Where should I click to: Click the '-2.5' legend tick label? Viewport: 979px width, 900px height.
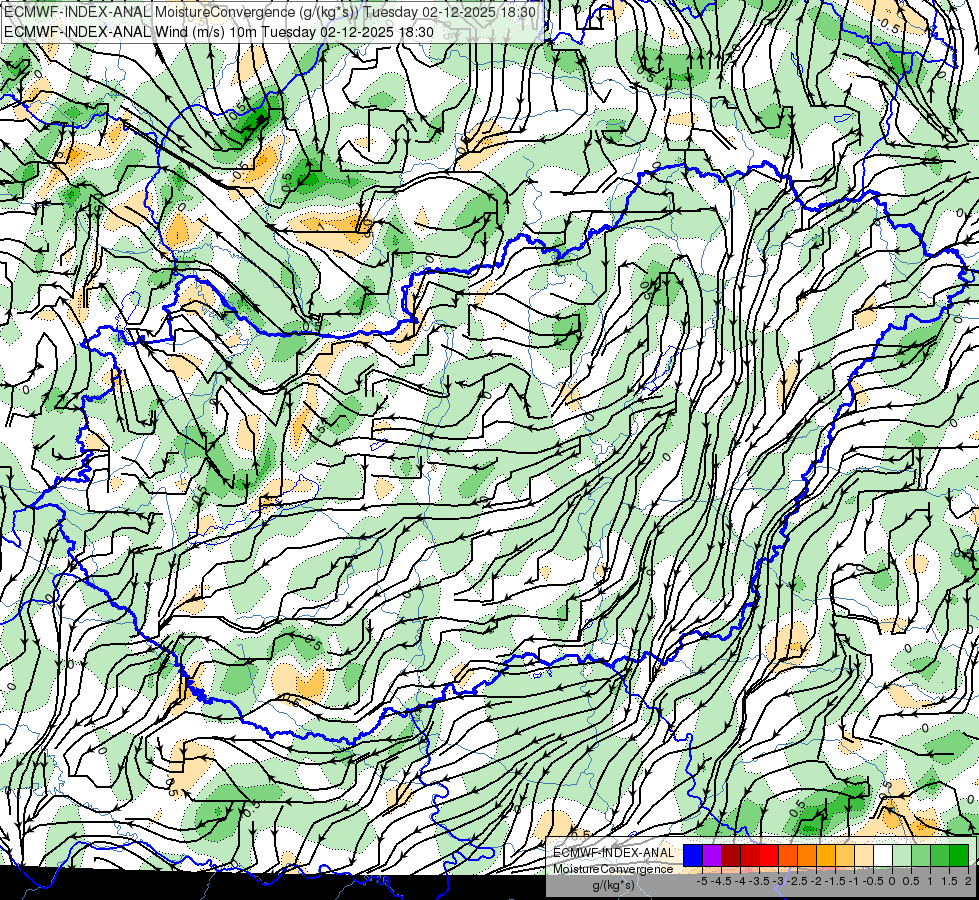(797, 881)
